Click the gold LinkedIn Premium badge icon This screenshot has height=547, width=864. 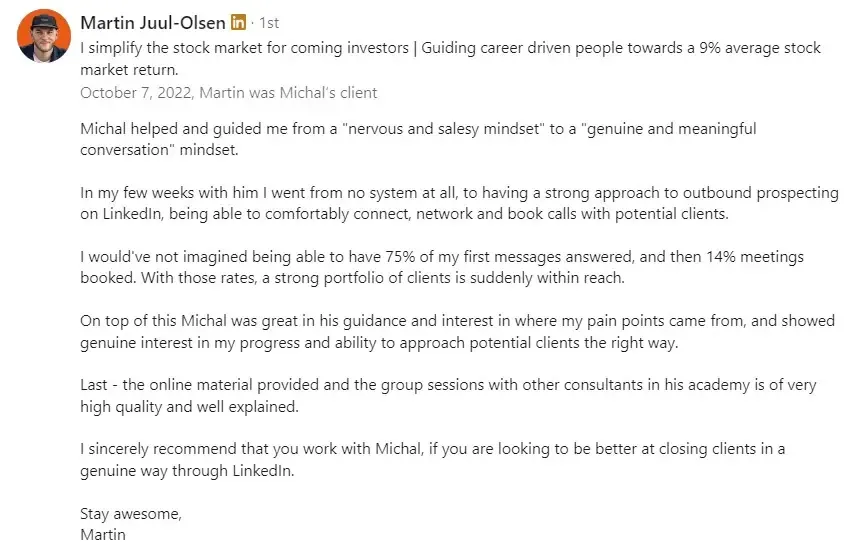239,23
